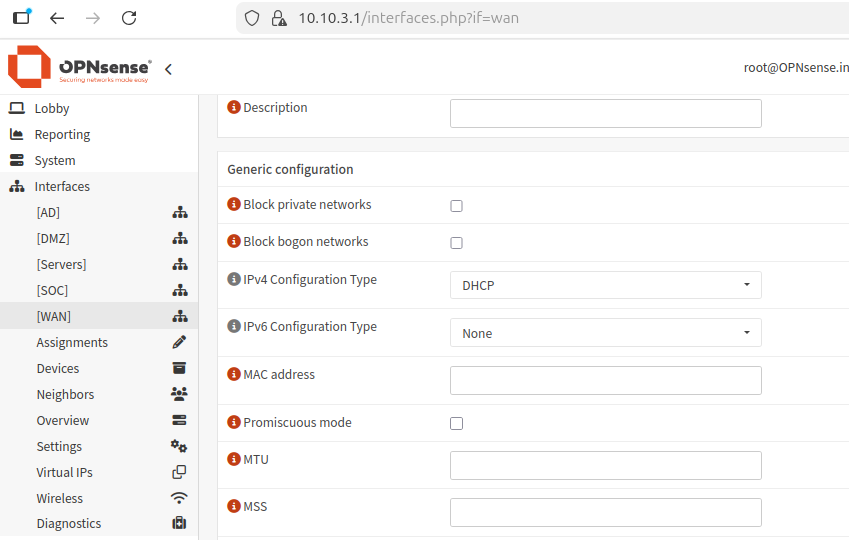
Task: Open the Assignments link in sidebar
Action: [x=72, y=343]
